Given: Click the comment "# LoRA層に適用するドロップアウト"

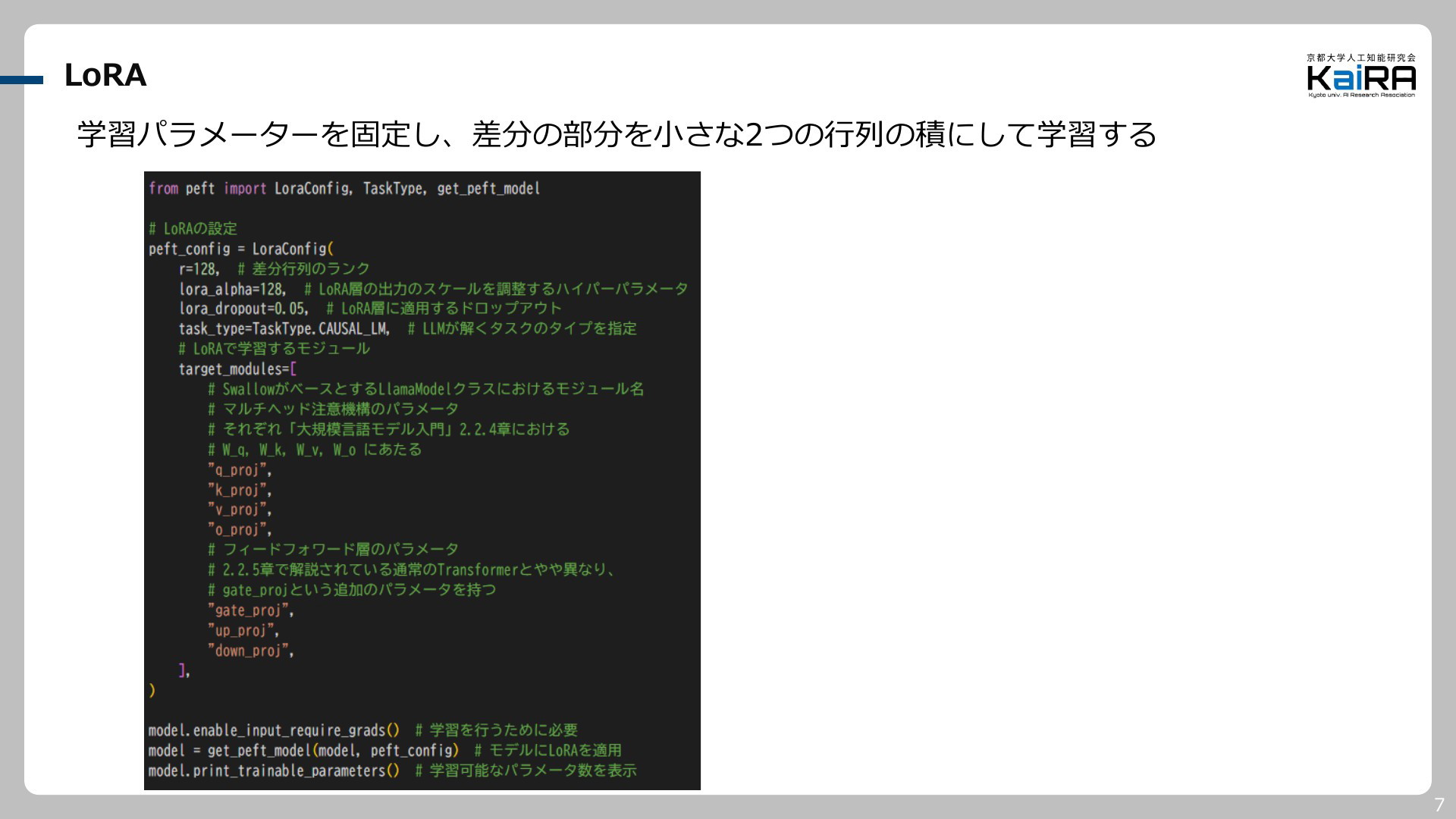Looking at the screenshot, I should click(x=444, y=309).
